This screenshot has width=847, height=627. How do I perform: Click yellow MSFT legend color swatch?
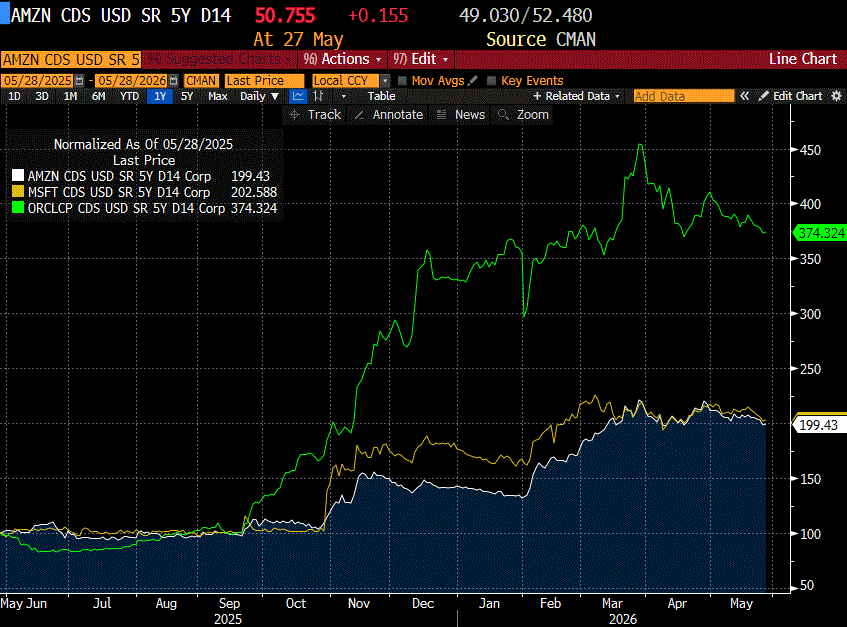18,192
